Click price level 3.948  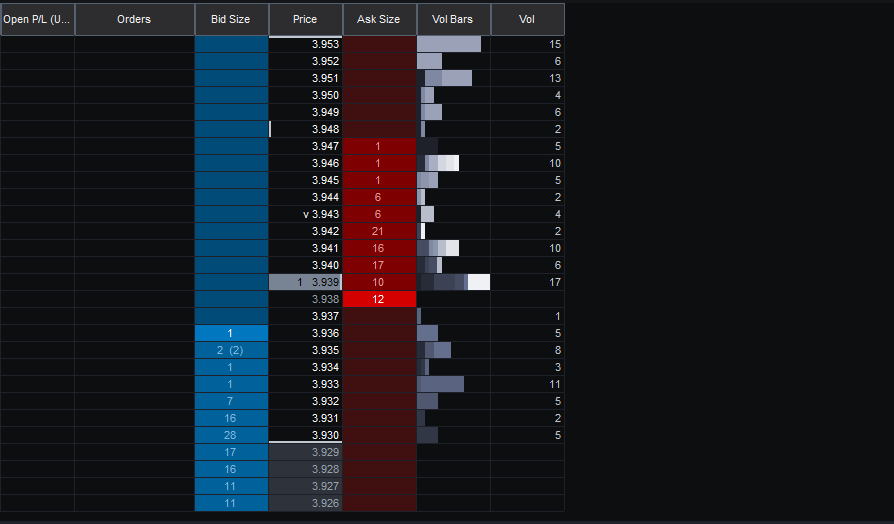(306, 129)
